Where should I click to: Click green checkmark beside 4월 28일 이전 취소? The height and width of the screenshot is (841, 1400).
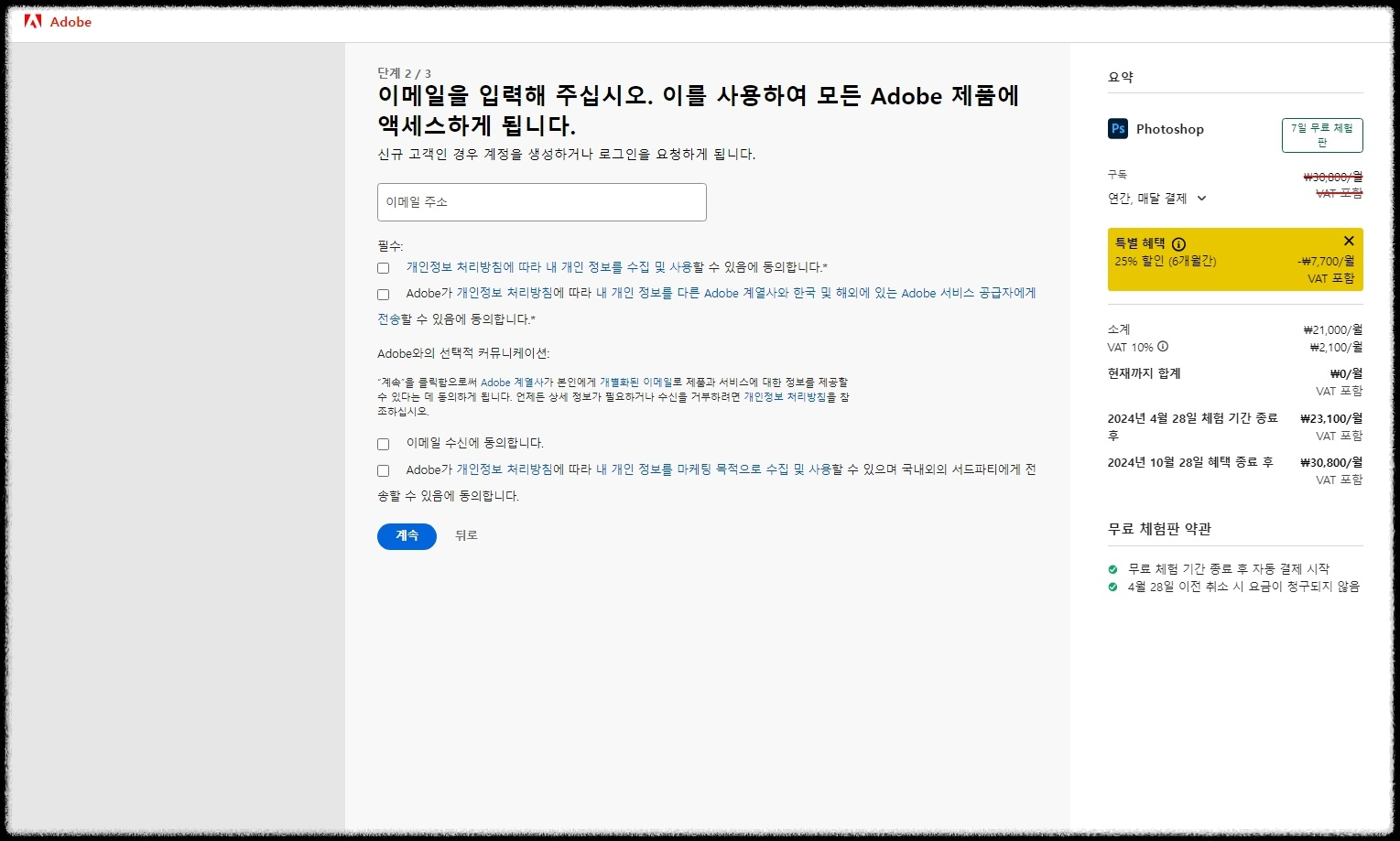point(1112,587)
